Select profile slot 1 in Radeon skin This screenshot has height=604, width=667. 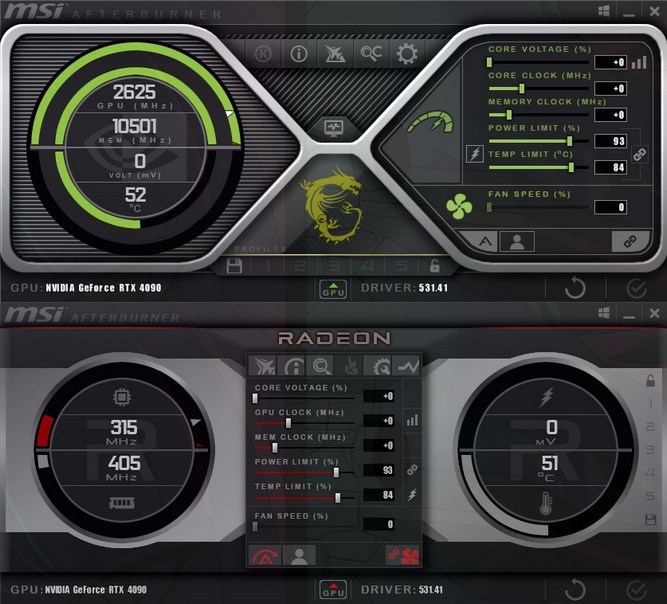pos(650,404)
